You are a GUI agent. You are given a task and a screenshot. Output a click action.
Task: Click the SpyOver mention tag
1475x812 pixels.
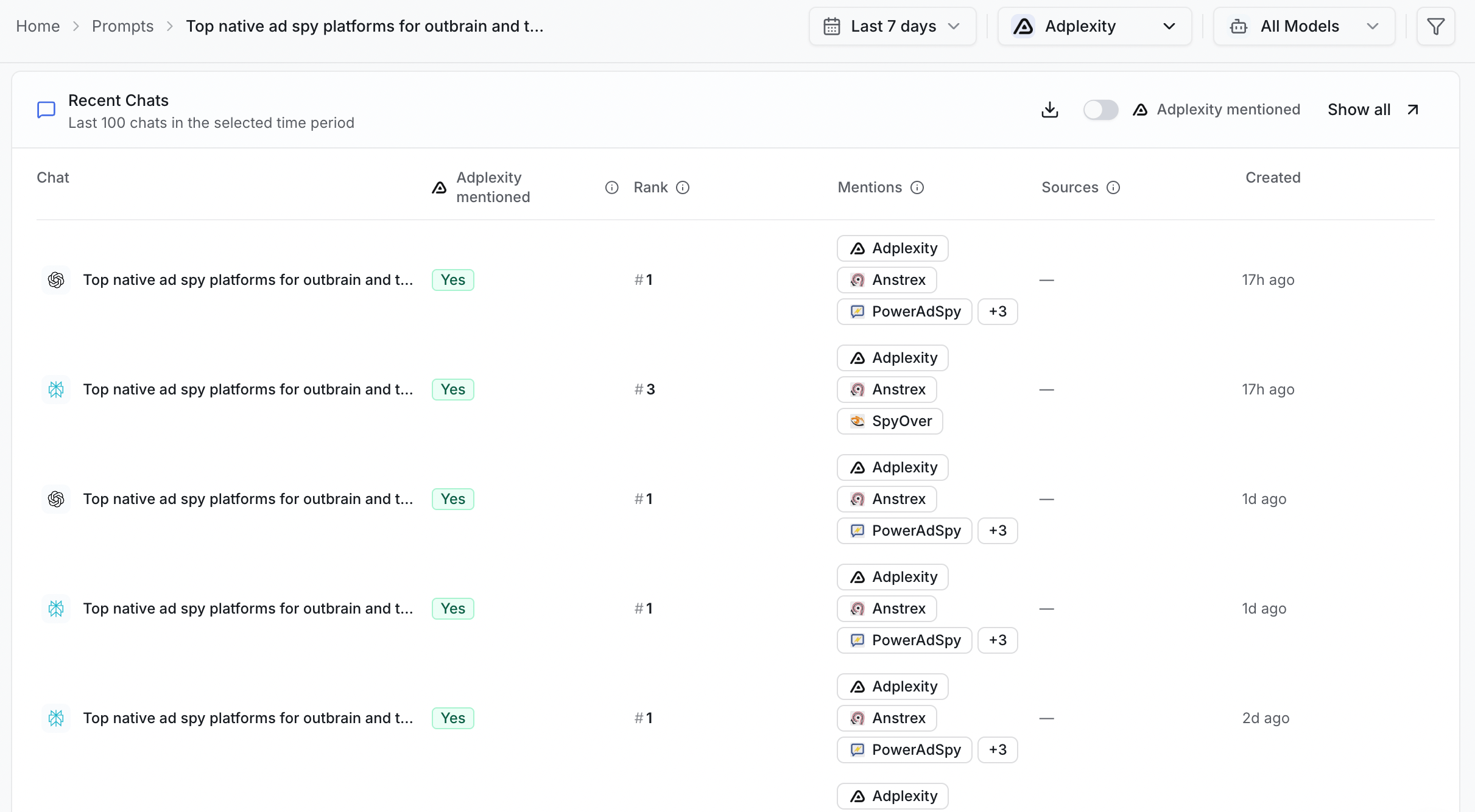(890, 421)
